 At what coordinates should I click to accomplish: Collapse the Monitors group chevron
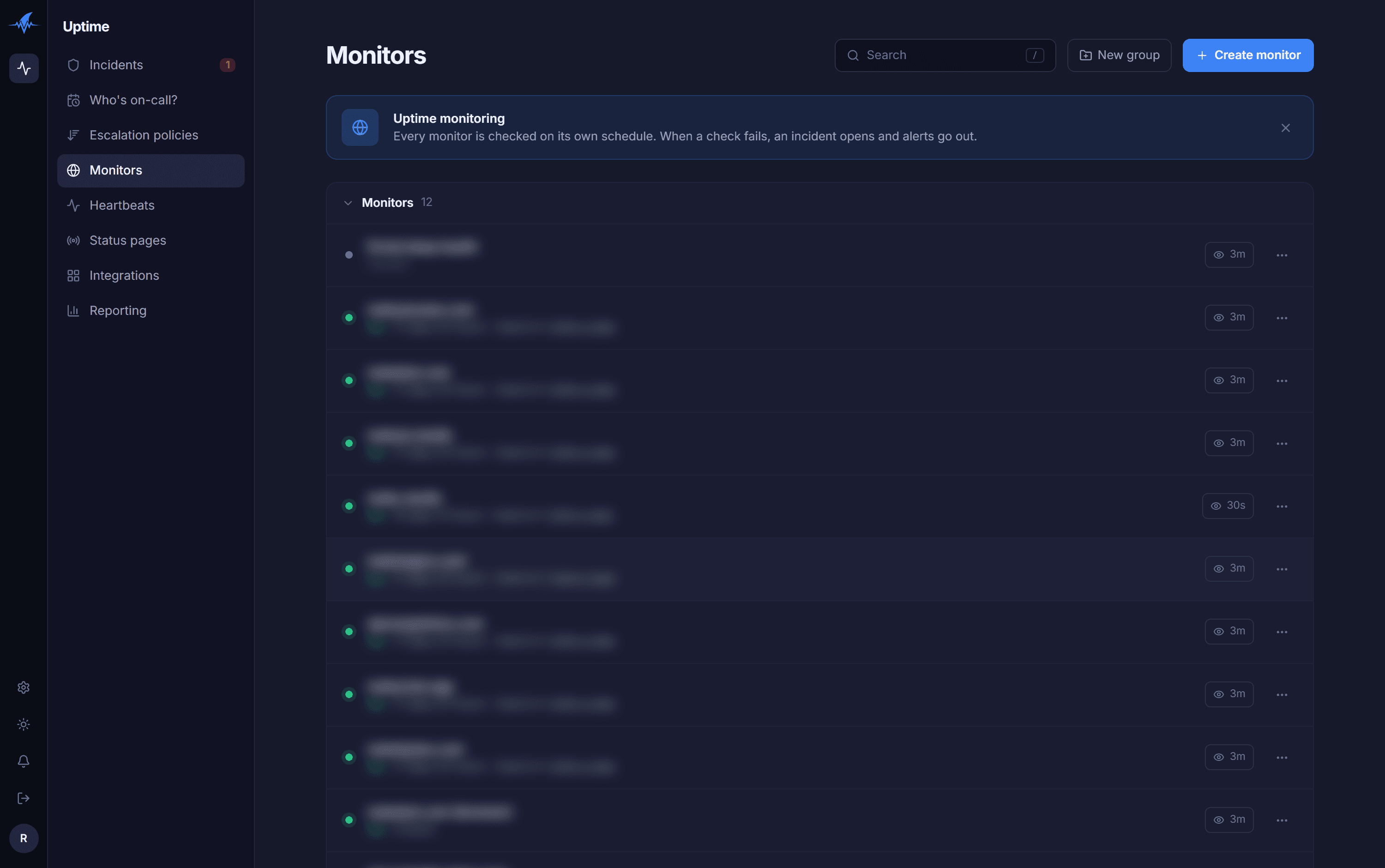tap(348, 203)
